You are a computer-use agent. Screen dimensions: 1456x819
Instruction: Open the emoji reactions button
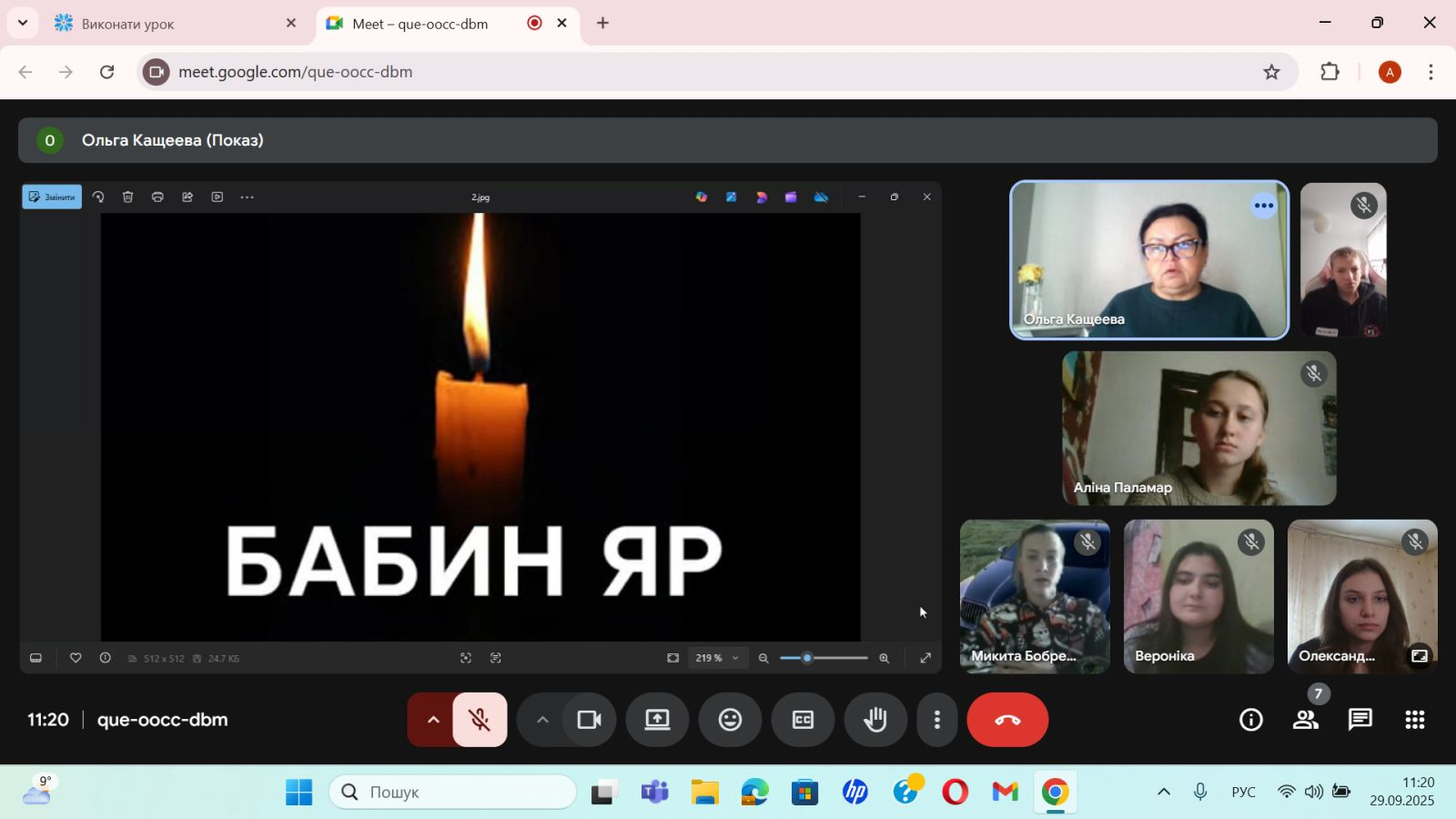click(730, 720)
